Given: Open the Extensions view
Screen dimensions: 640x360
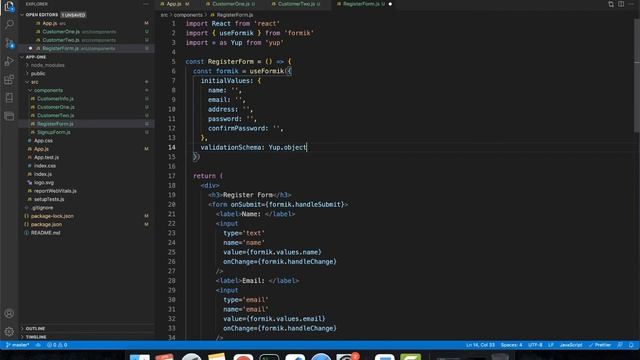Looking at the screenshot, I should (x=9, y=80).
